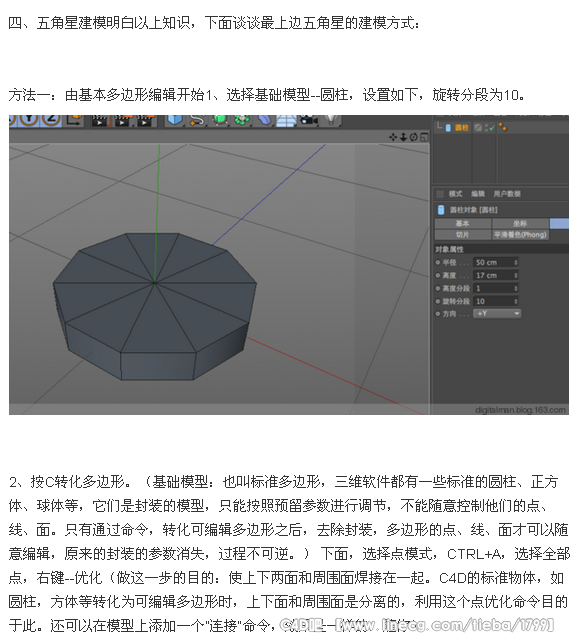Viewport: 580px width, 642px height.
Task: Click the floor environment icon
Action: [x=286, y=120]
